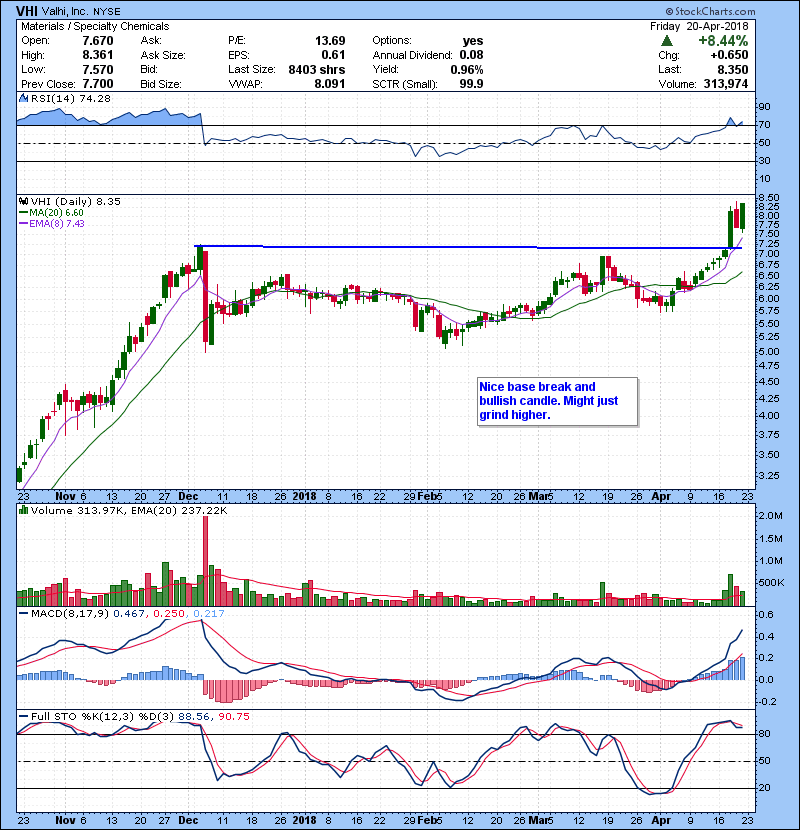Click the 8.50 price axis label
Image resolution: width=800 pixels, height=830 pixels.
coord(769,198)
